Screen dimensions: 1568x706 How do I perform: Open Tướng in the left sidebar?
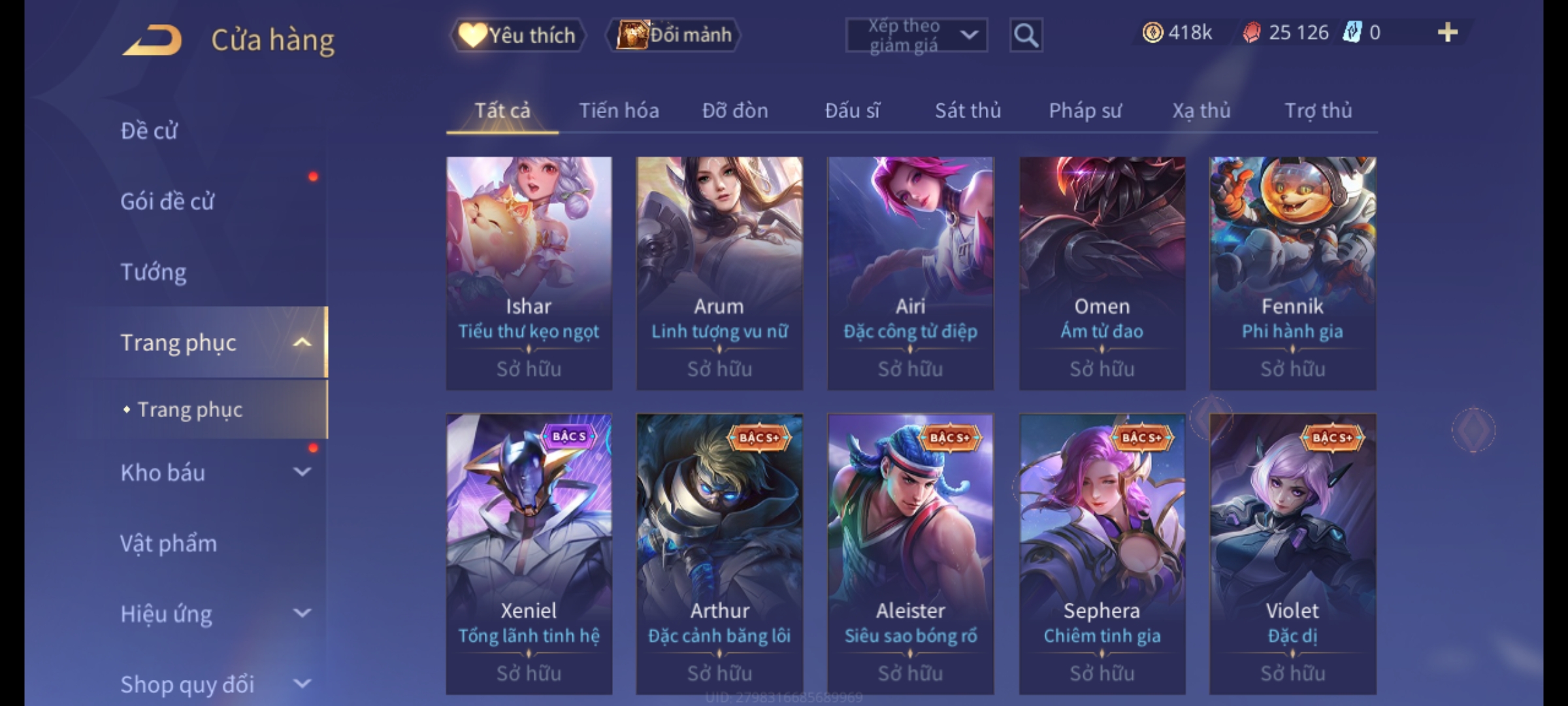153,272
